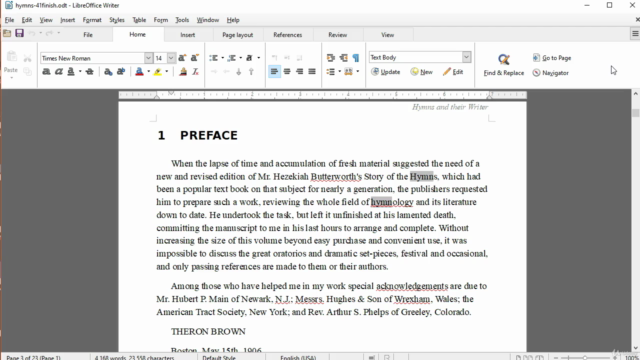Adjust the zoom slider in status bar

(x=585, y=358)
